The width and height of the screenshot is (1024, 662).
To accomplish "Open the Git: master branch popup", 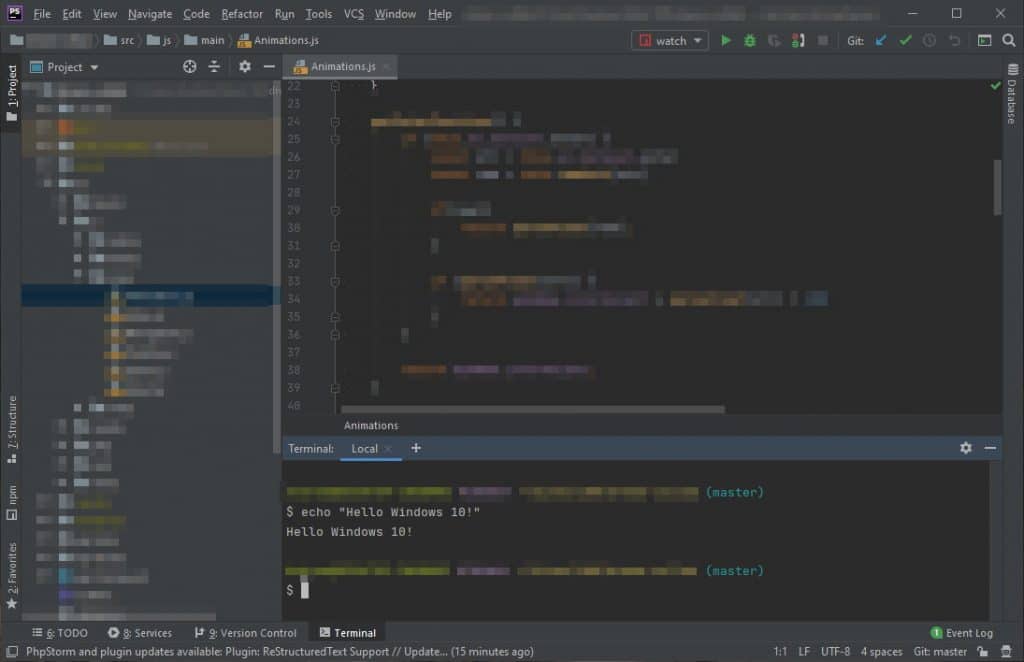I will point(940,652).
